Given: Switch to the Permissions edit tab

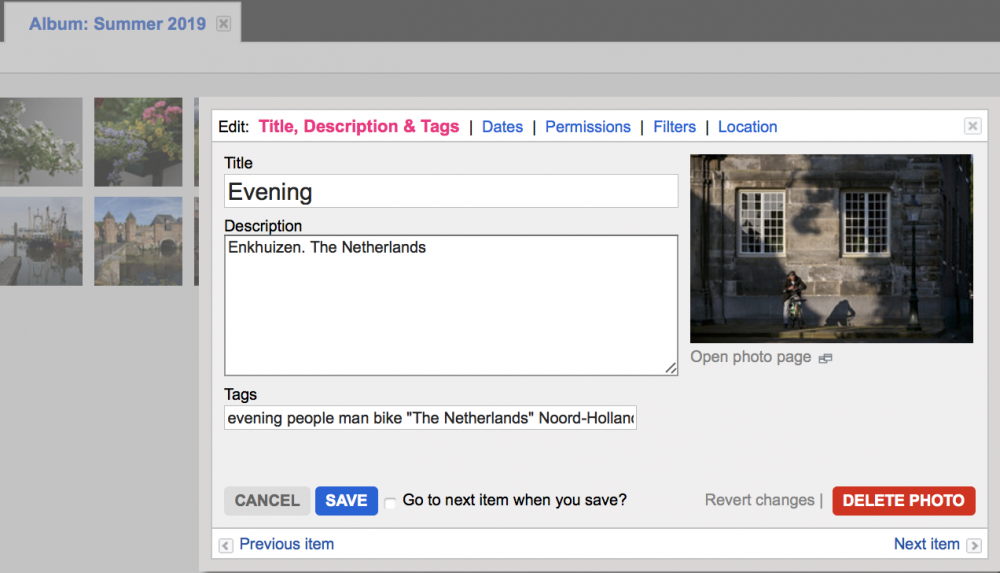Looking at the screenshot, I should tap(587, 127).
